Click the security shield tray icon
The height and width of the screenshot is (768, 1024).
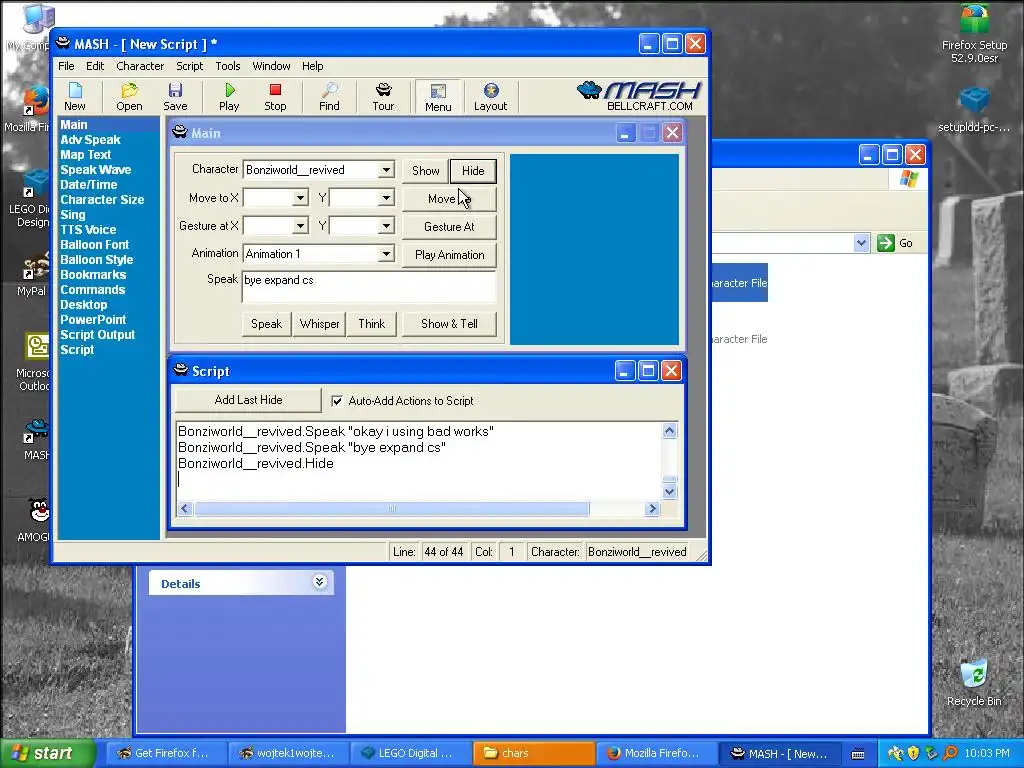click(914, 753)
